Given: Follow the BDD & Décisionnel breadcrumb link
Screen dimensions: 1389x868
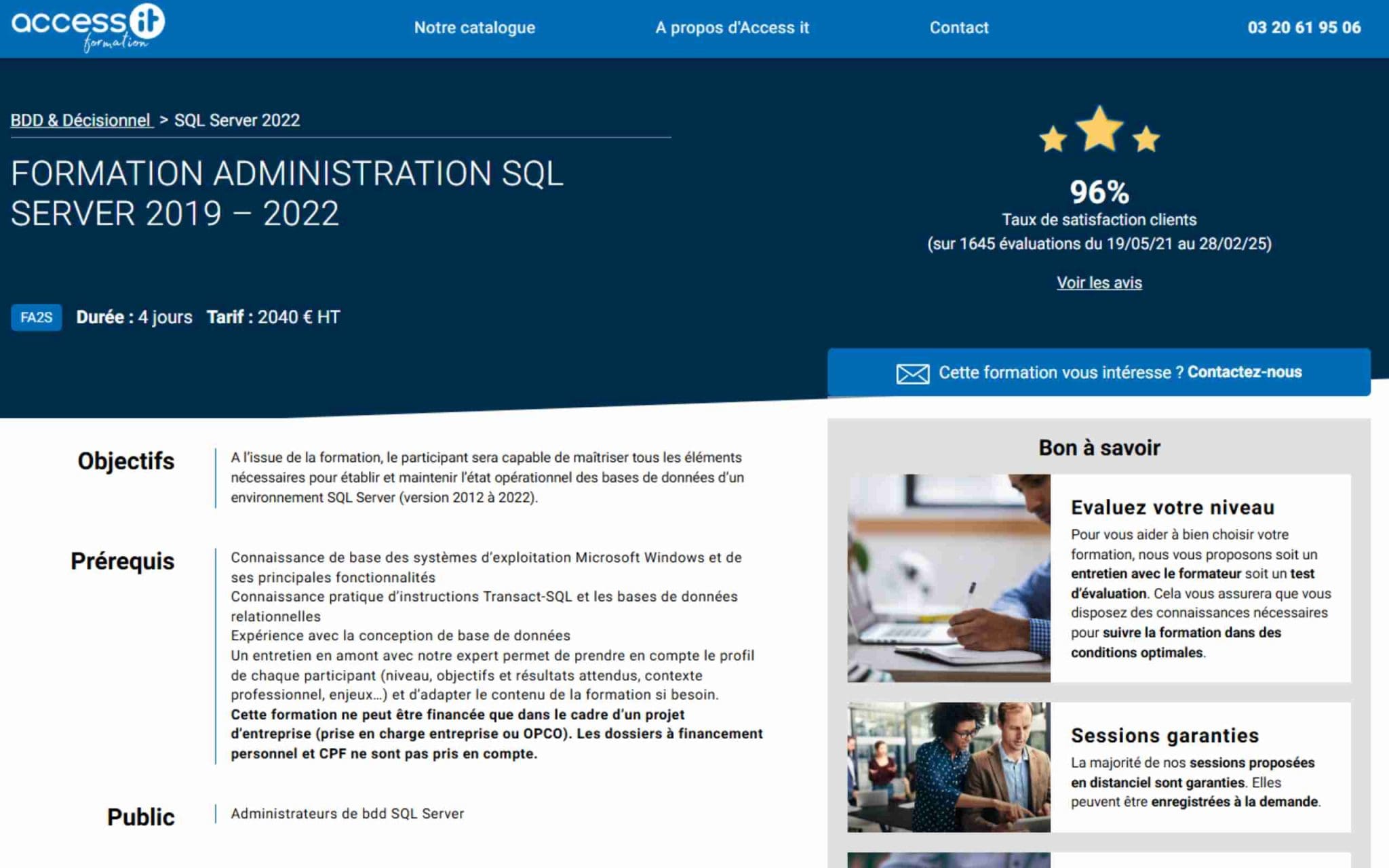Looking at the screenshot, I should click(81, 120).
